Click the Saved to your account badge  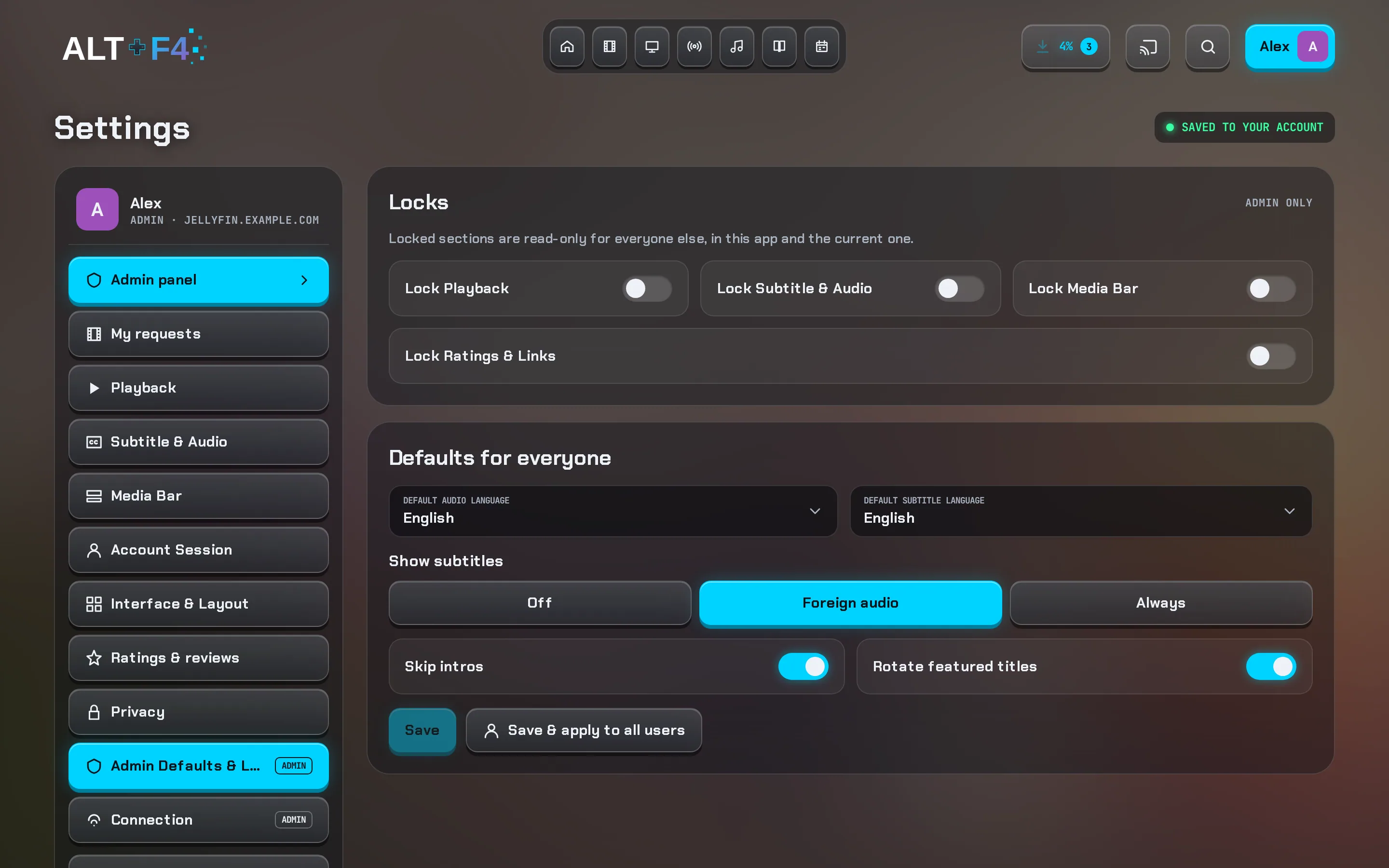pyautogui.click(x=1244, y=127)
